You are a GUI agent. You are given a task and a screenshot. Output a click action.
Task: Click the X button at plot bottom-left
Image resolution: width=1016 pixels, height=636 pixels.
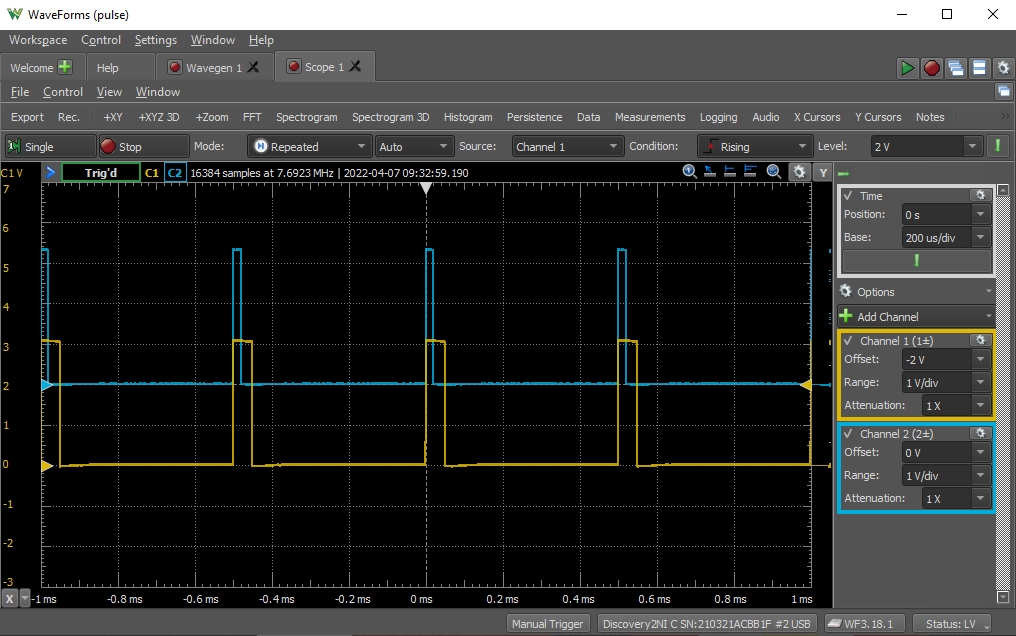pyautogui.click(x=10, y=598)
